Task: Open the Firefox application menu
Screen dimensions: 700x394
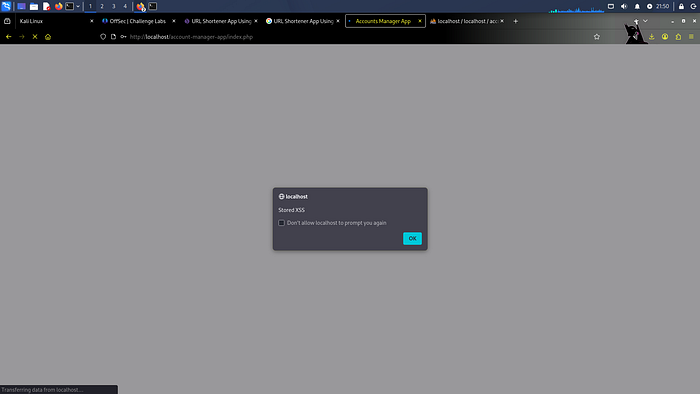Action: click(x=691, y=37)
